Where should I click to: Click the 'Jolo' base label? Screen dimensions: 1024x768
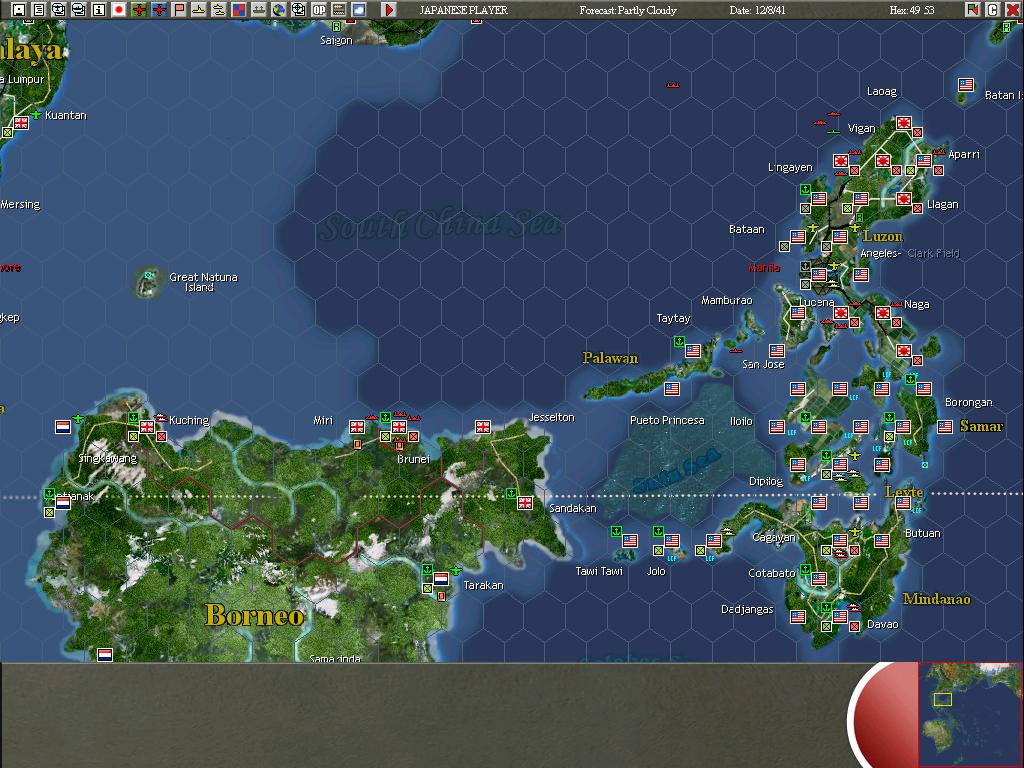[x=656, y=571]
